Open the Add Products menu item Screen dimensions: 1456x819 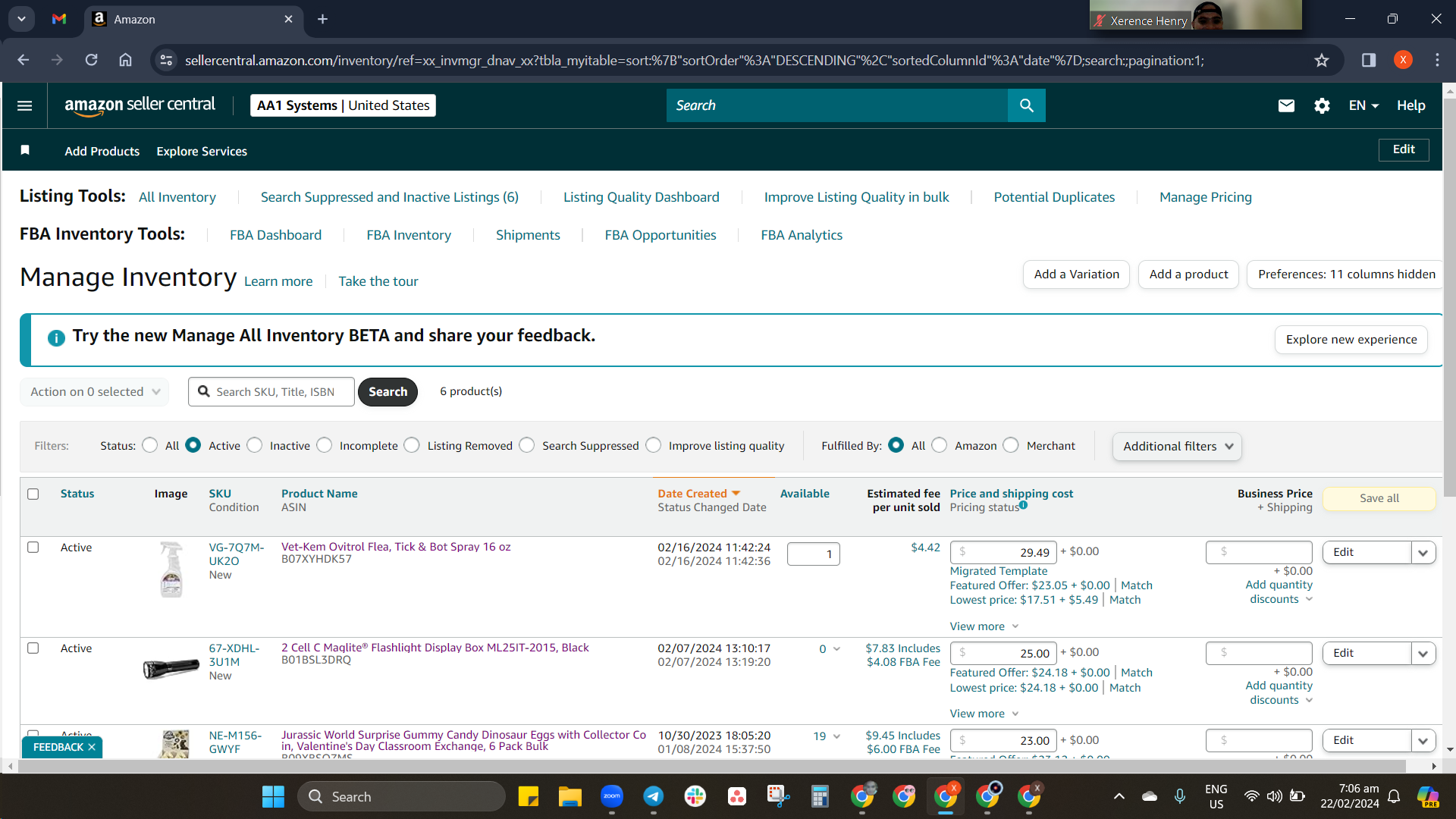coord(102,151)
